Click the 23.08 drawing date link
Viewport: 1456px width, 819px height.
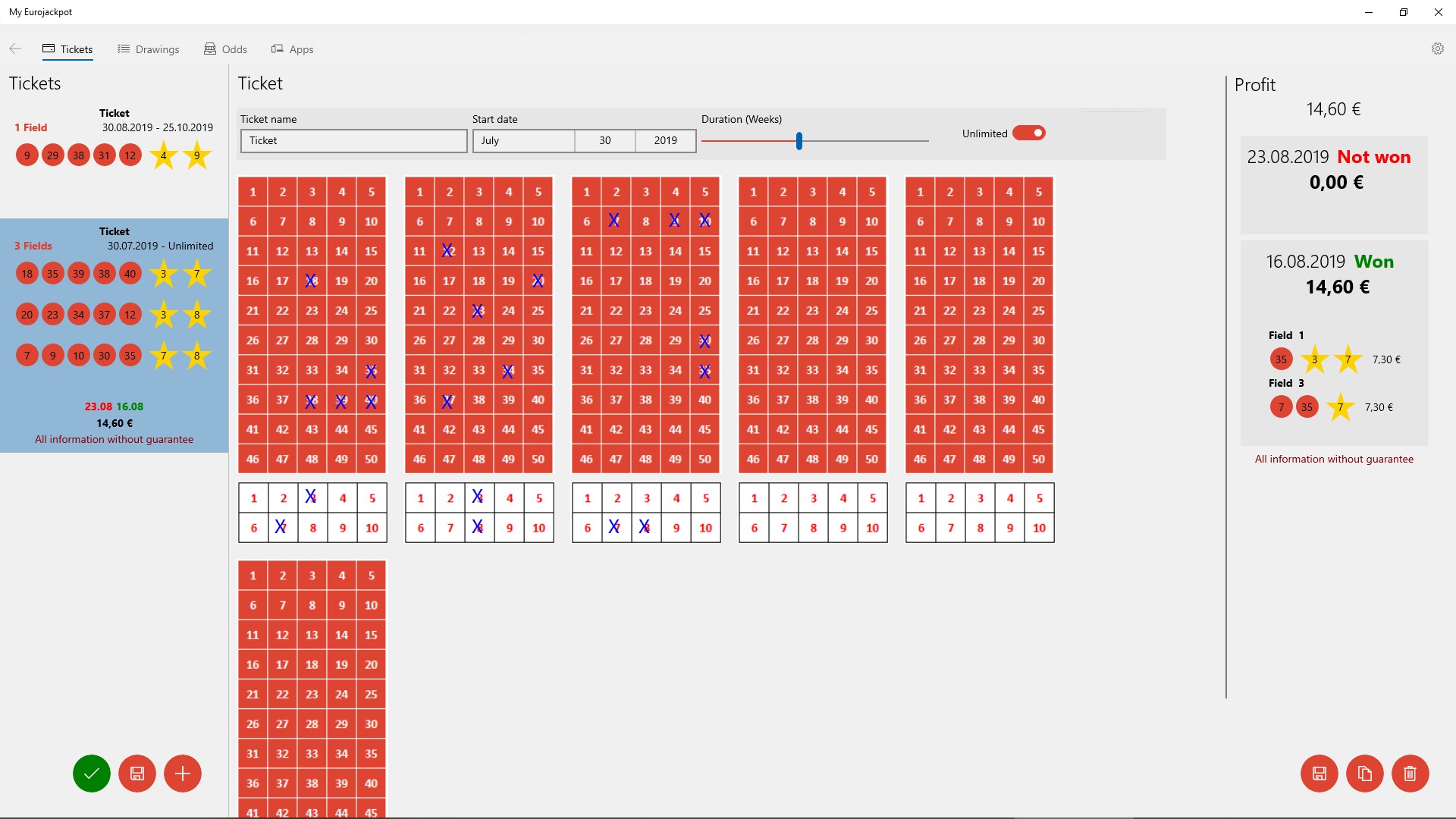[98, 406]
